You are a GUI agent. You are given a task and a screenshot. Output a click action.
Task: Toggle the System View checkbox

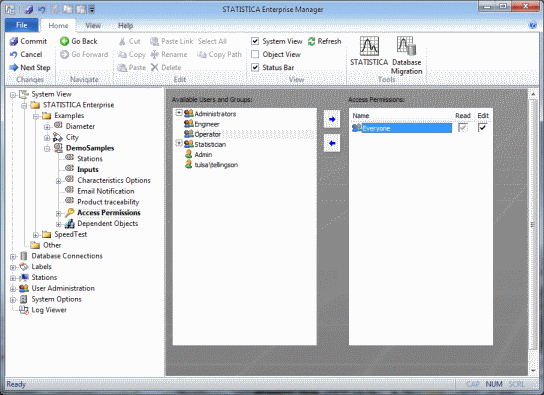[x=255, y=41]
